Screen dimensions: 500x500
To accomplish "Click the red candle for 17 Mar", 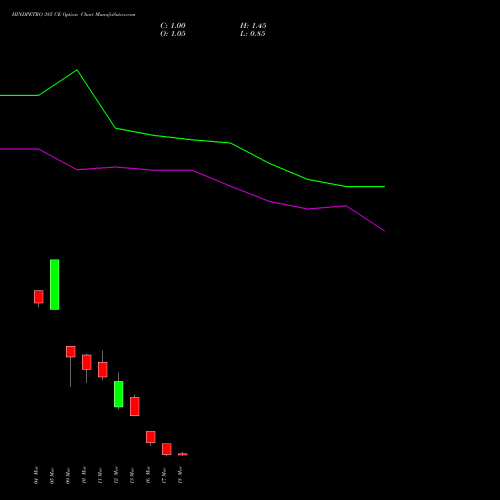I will pos(167,449).
